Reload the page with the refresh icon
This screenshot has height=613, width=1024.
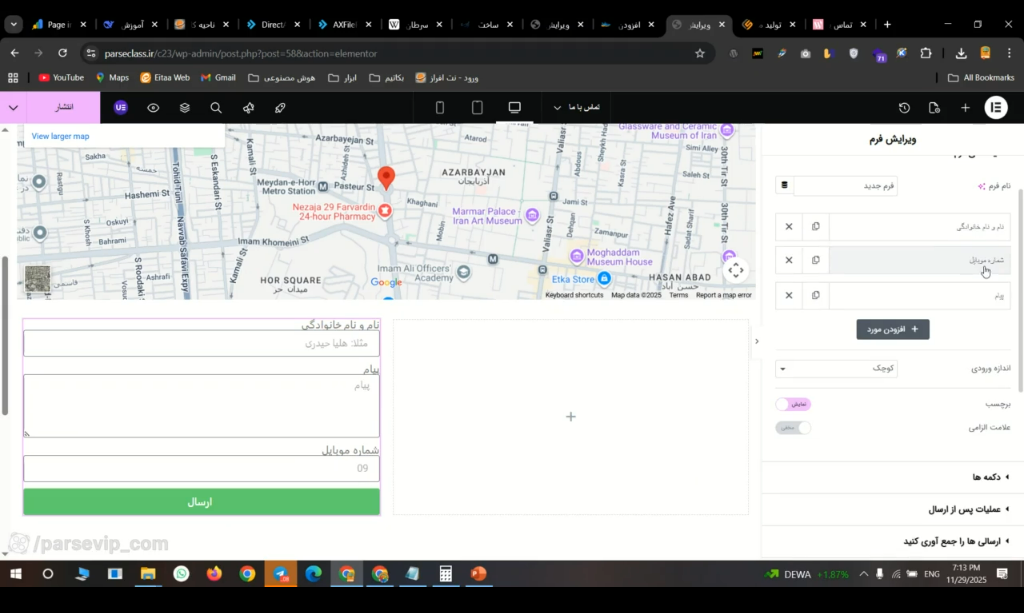coord(63,54)
